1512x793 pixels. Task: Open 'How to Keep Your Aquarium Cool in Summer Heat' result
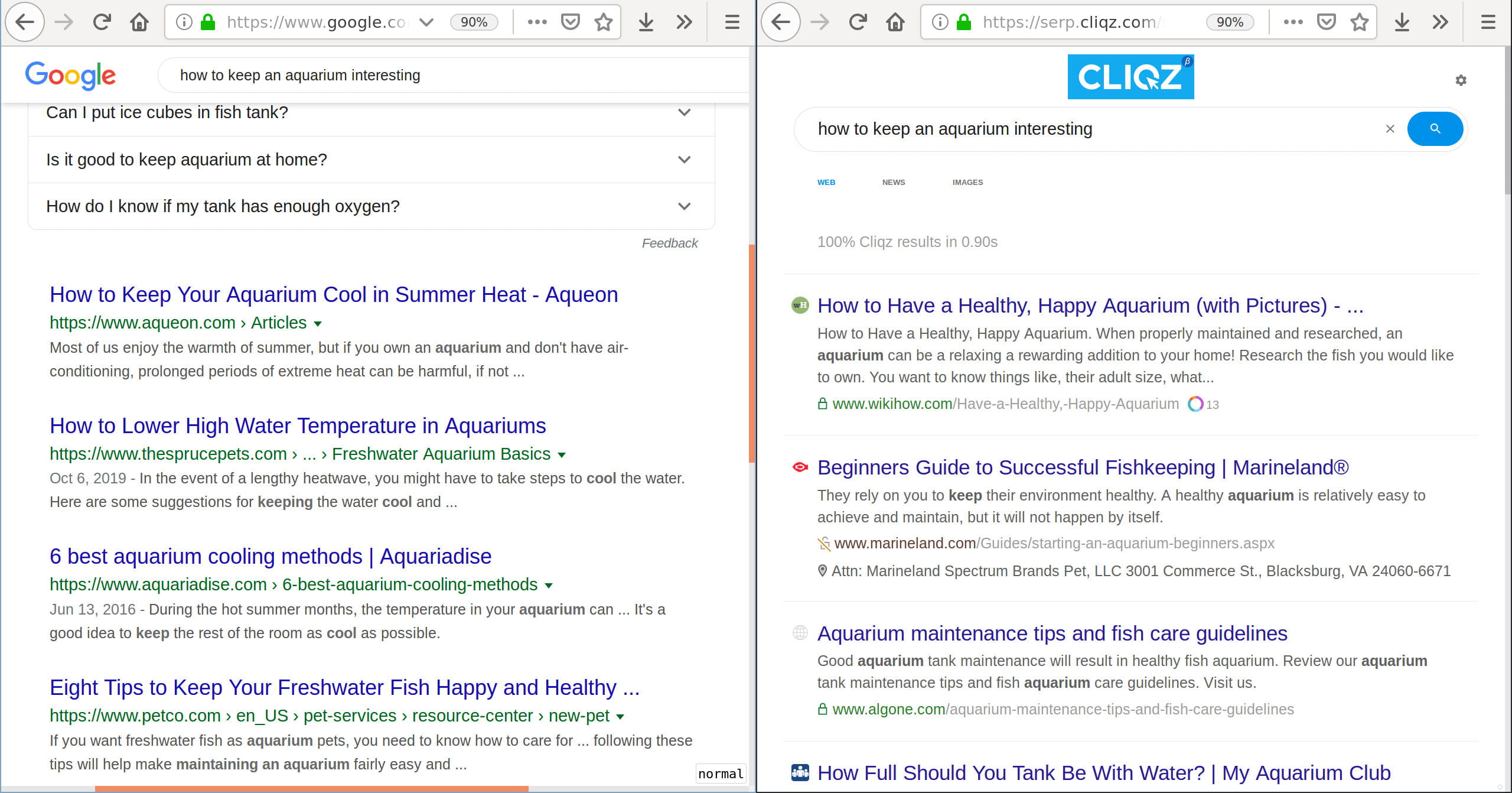coord(334,294)
